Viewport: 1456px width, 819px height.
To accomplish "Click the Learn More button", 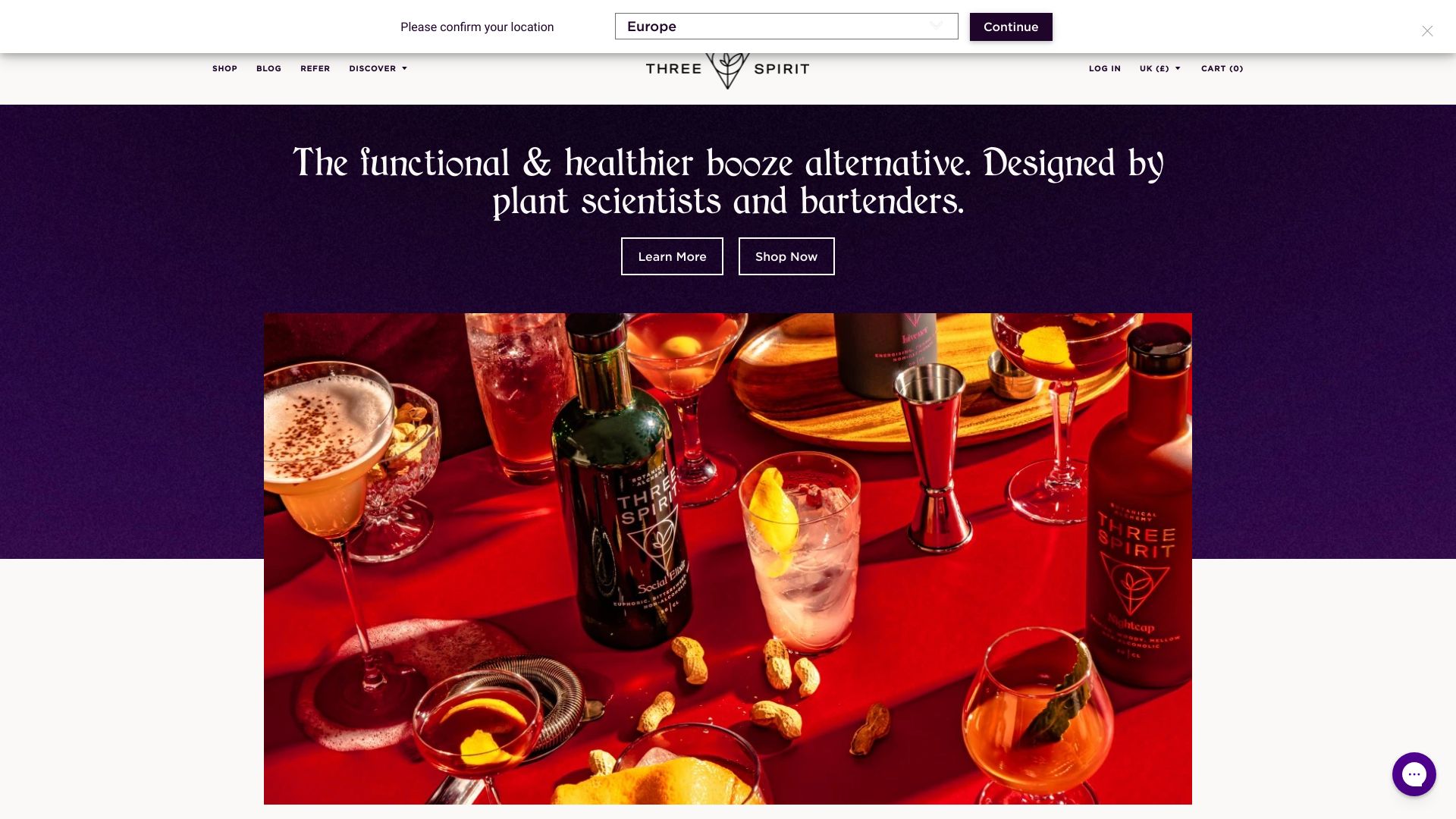I will pyautogui.click(x=672, y=256).
